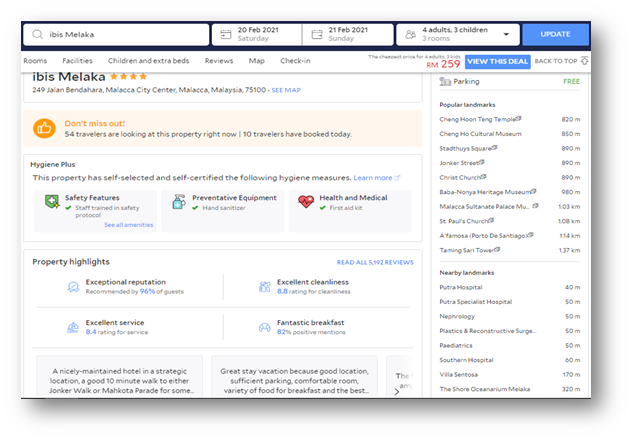Click the map icon beside Christ Church
This screenshot has height=441, width=633.
point(484,176)
